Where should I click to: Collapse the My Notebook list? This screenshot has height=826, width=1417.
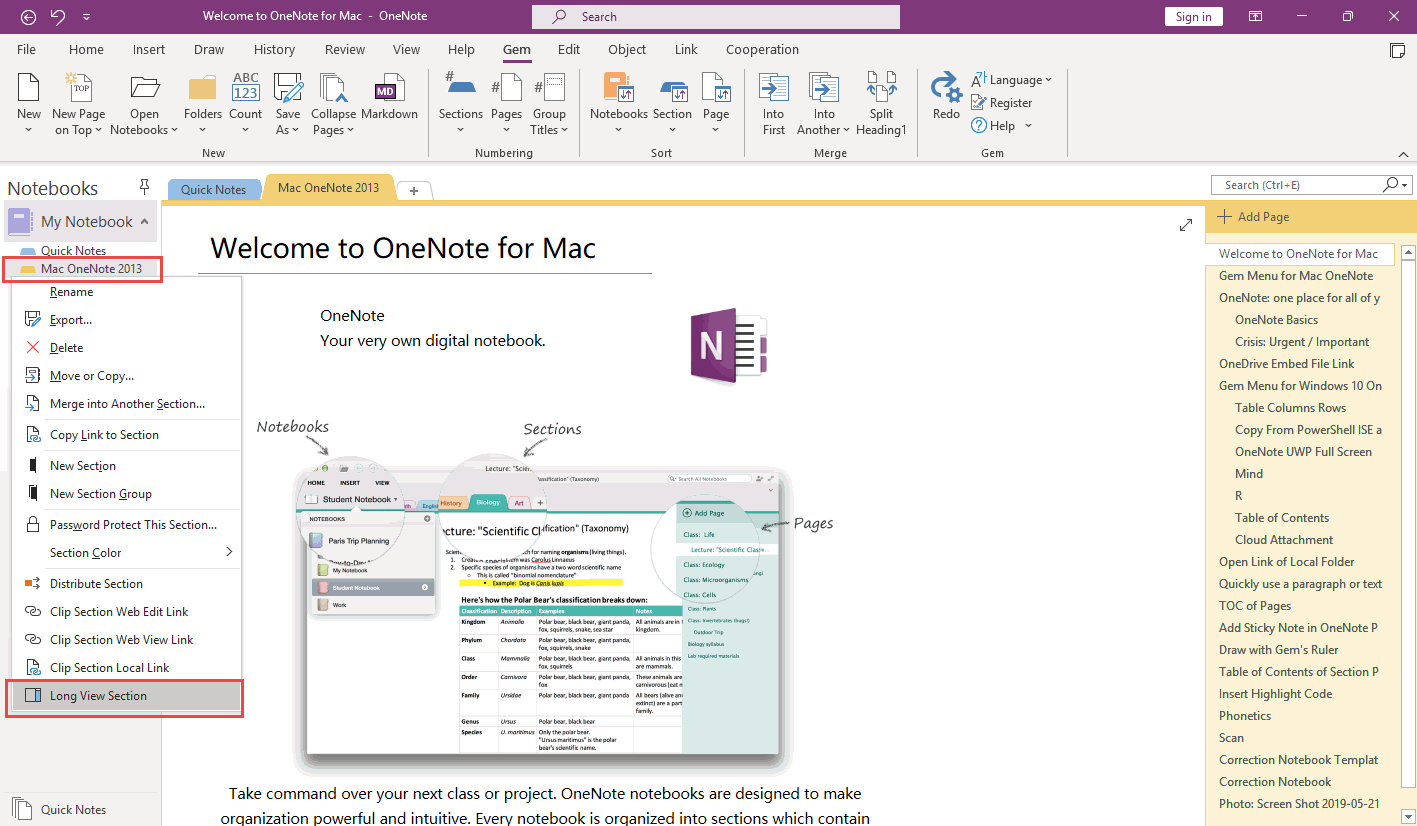[145, 222]
